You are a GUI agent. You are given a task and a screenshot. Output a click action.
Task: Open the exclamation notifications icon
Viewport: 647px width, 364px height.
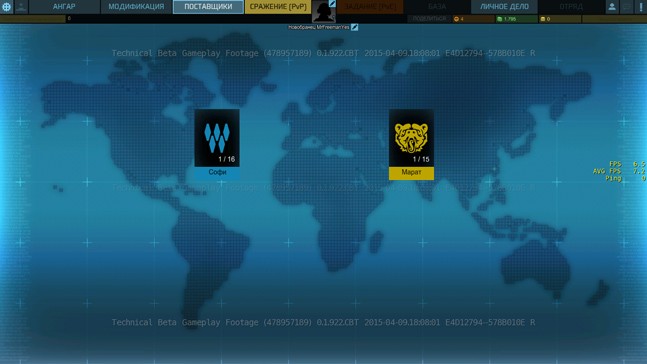tap(641, 7)
